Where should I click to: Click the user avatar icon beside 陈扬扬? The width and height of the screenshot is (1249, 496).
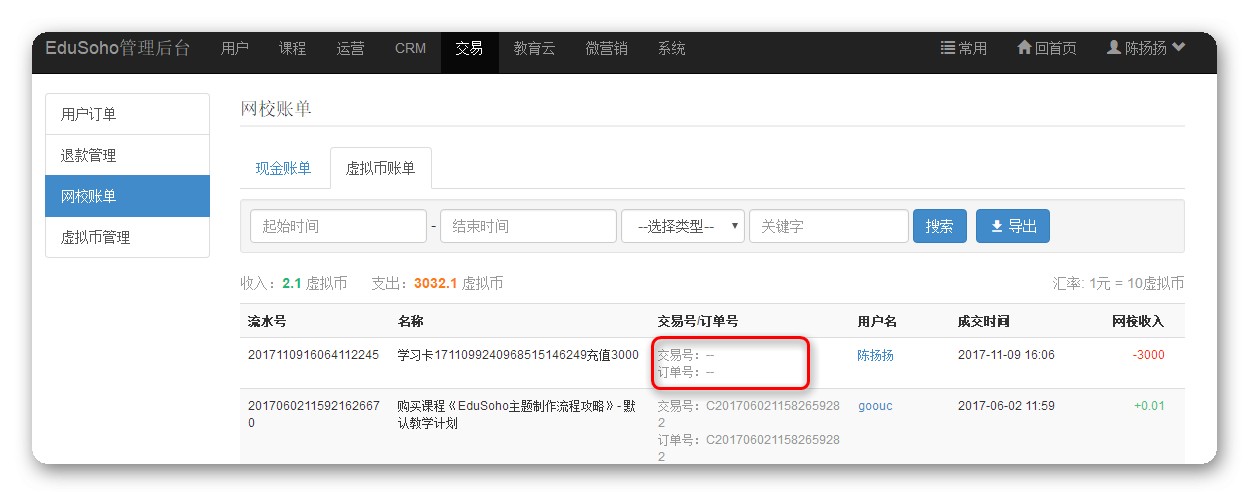[1113, 48]
